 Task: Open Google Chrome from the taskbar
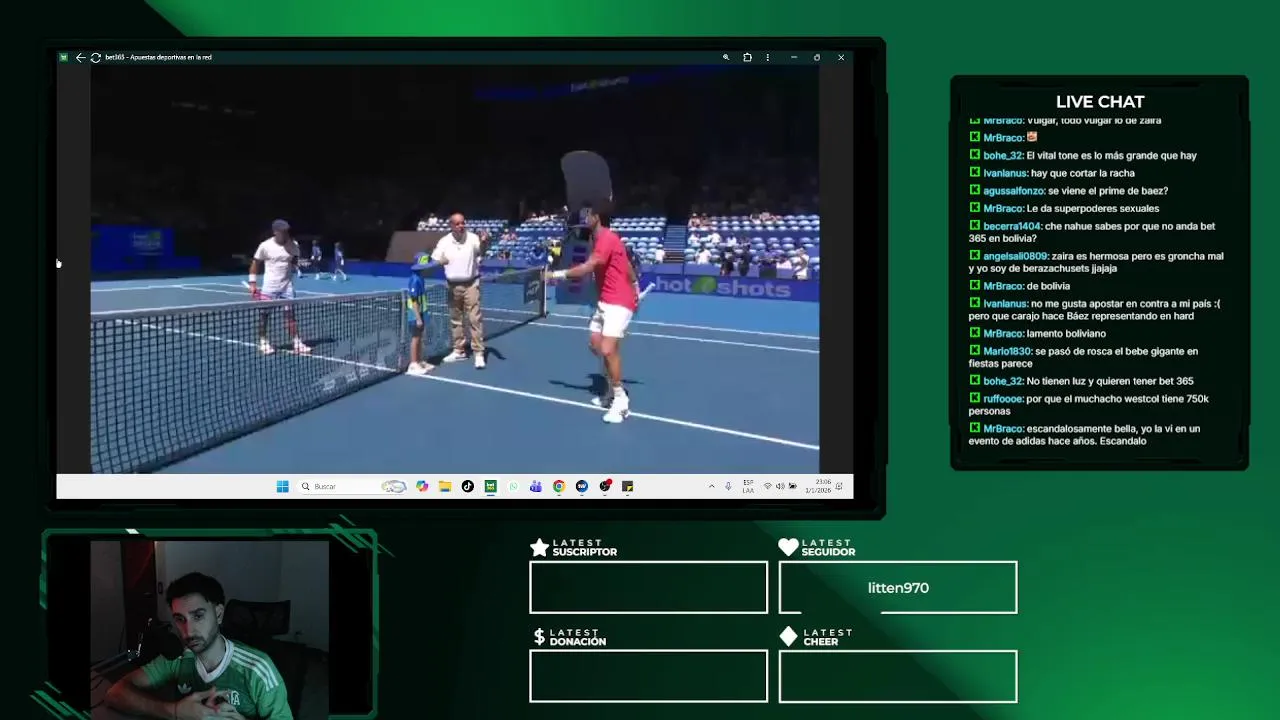[x=559, y=486]
